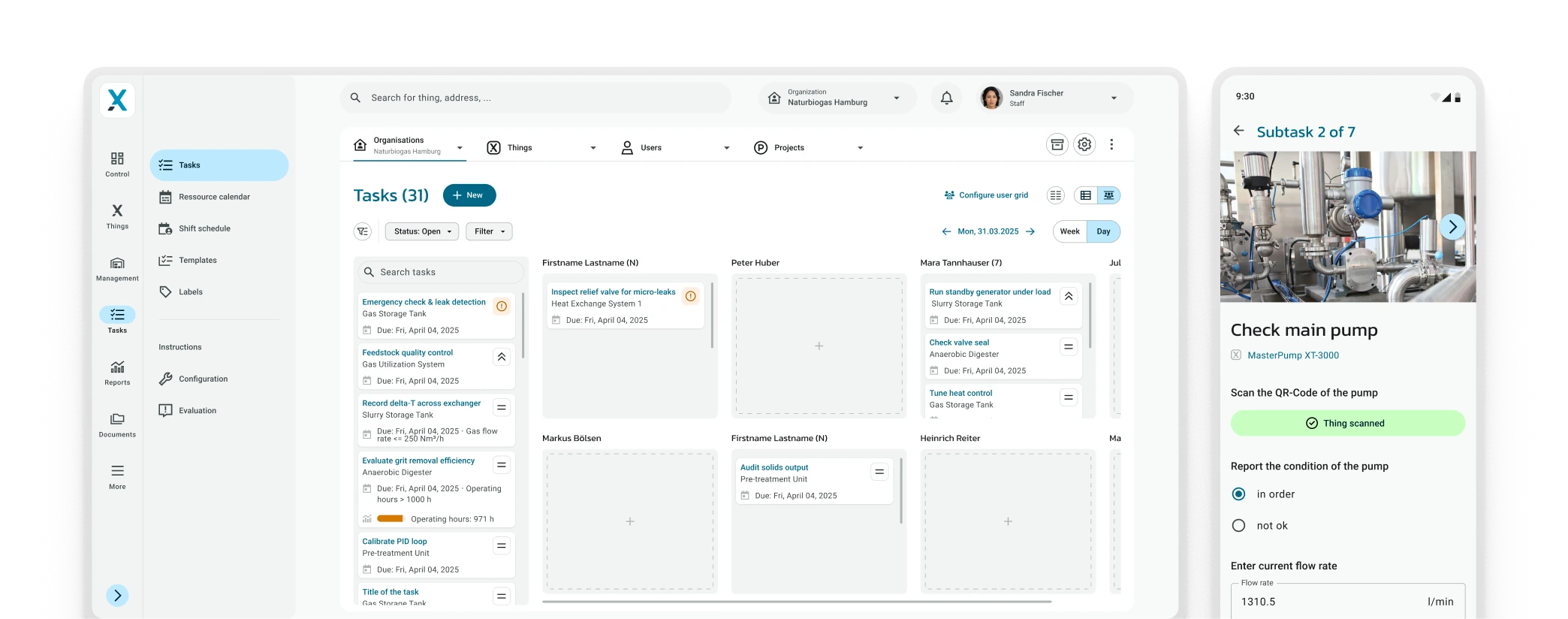Expand the Users tab dropdown

pos(727,148)
